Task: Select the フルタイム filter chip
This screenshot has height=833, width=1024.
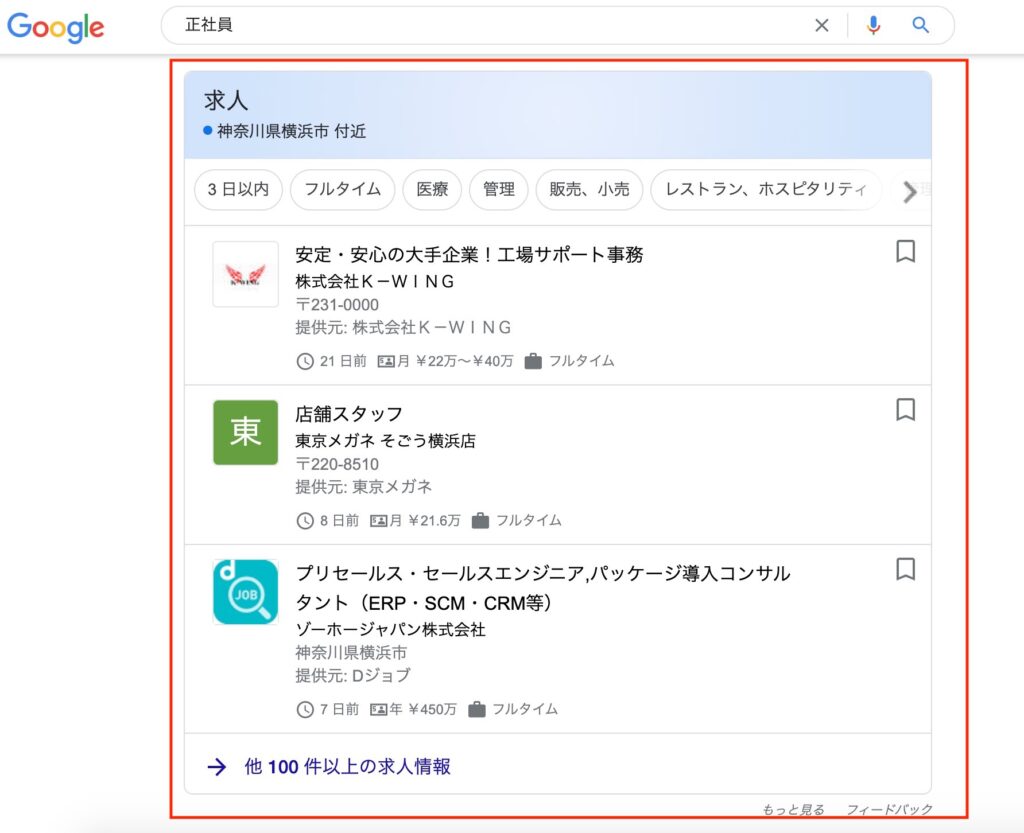Action: [x=343, y=190]
